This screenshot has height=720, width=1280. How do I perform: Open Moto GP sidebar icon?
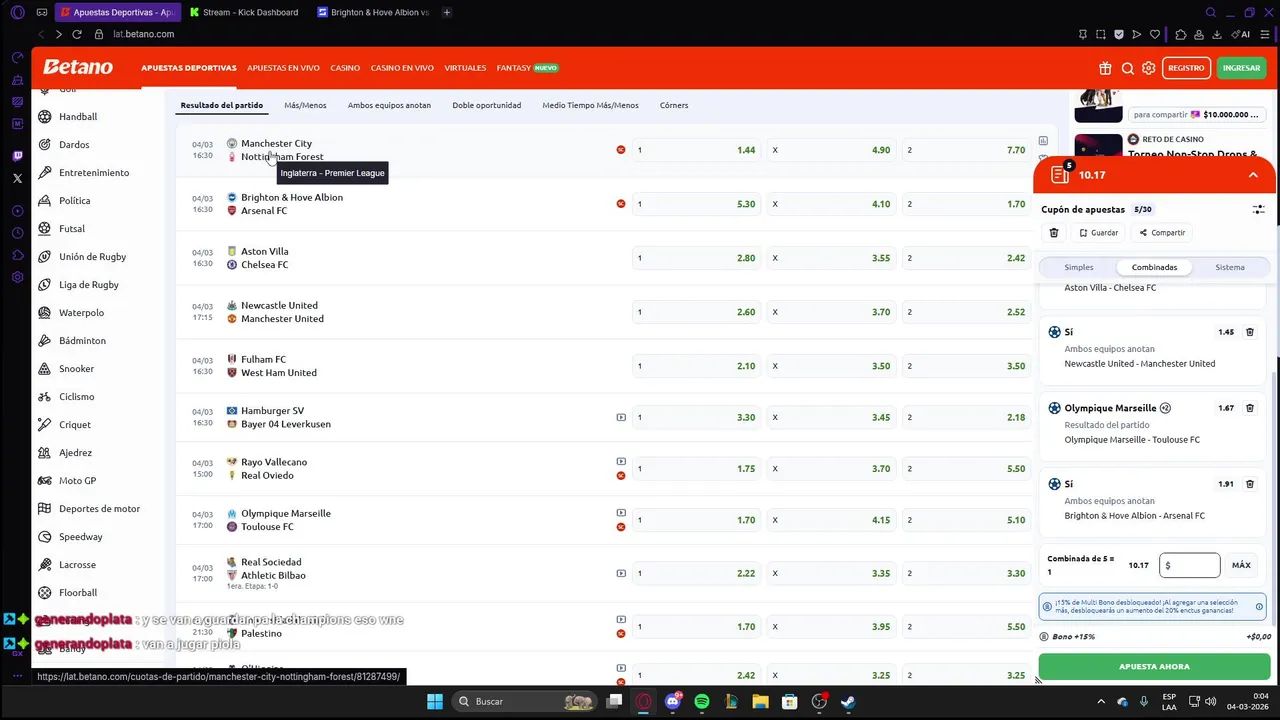click(x=44, y=480)
